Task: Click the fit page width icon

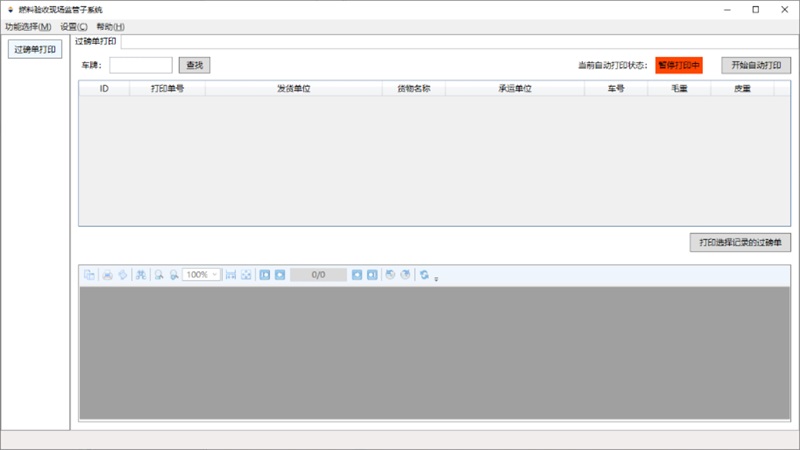Action: [231, 275]
